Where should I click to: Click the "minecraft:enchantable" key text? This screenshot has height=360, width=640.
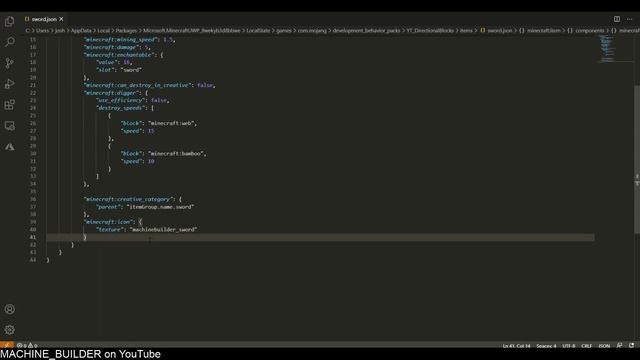point(118,55)
